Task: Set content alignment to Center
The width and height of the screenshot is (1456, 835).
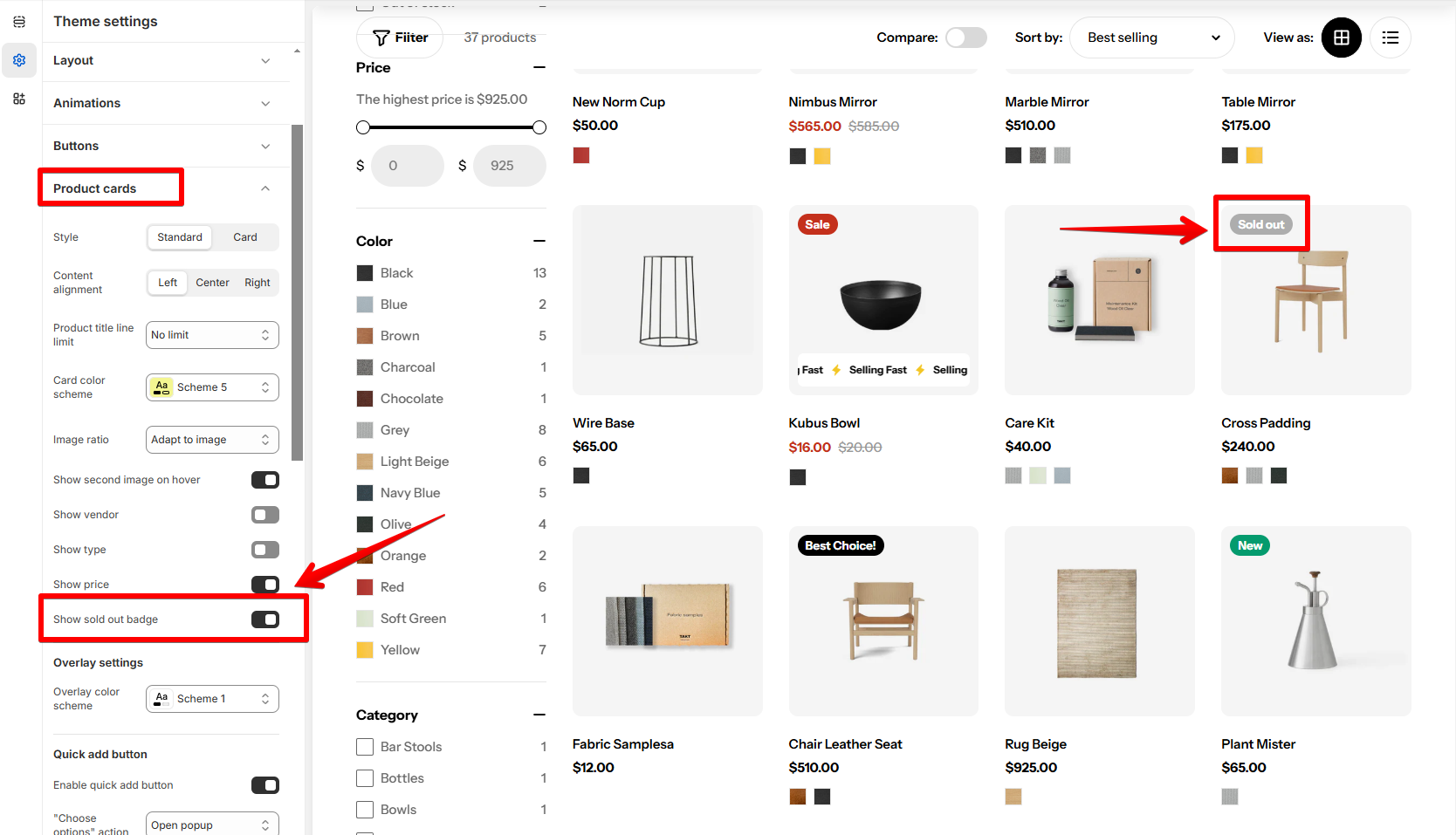Action: (212, 283)
